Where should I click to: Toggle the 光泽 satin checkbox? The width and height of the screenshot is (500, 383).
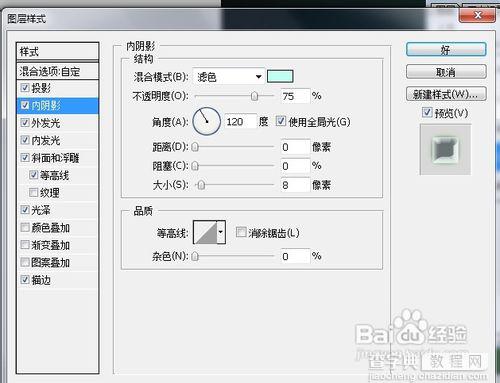[x=25, y=210]
